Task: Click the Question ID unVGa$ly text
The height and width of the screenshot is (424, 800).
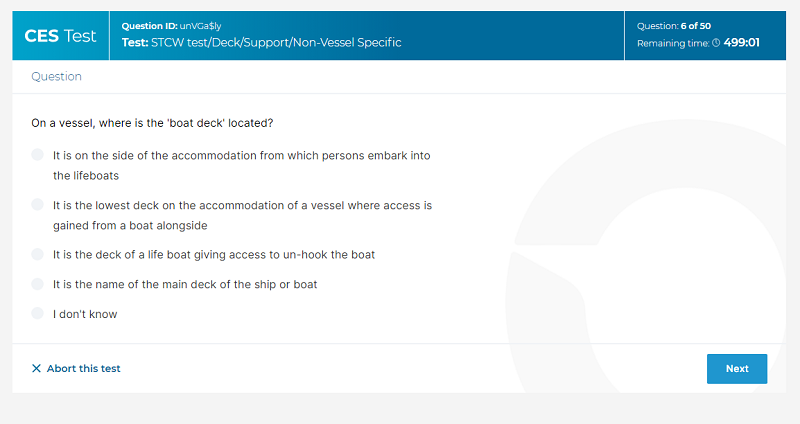Action: click(x=171, y=26)
